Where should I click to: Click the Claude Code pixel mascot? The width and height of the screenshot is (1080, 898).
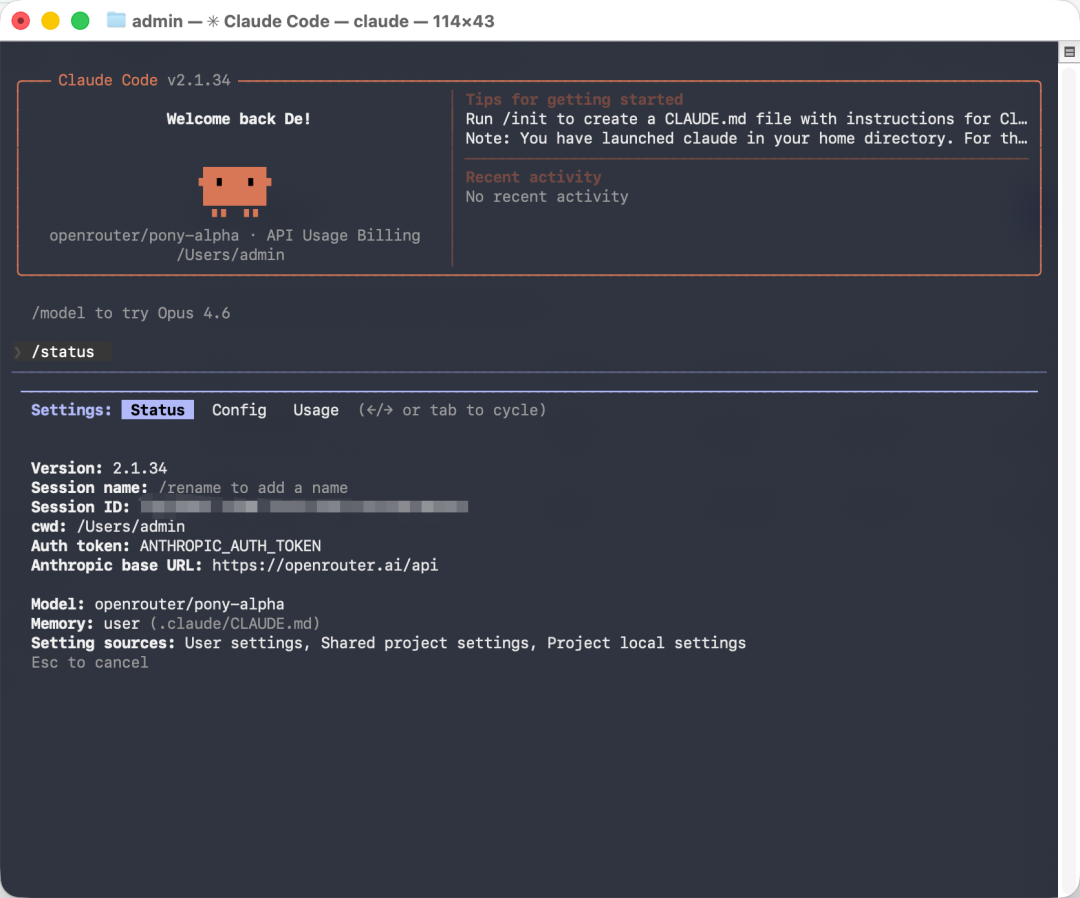[x=235, y=191]
